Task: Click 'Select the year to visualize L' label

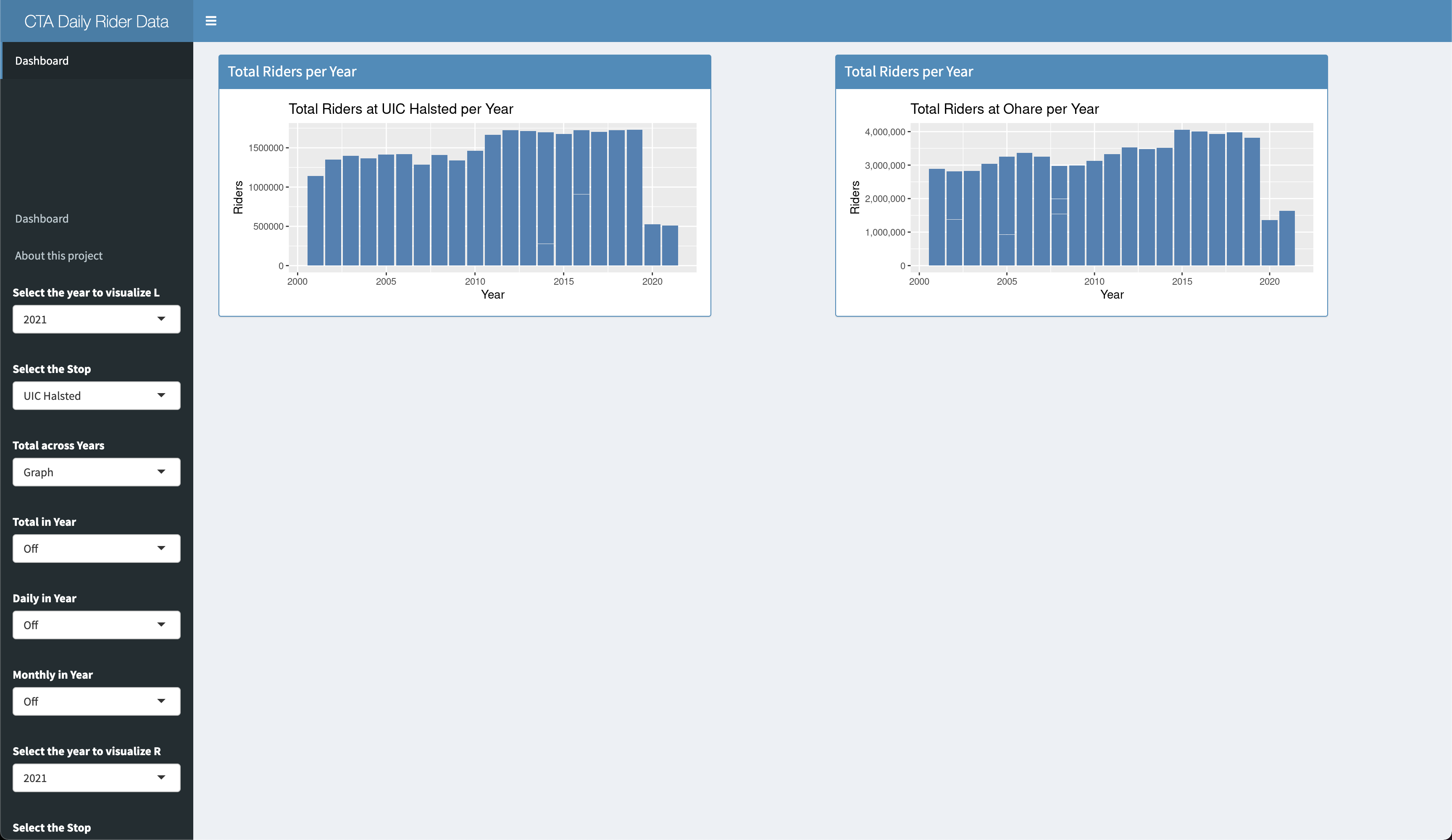Action: coord(86,293)
